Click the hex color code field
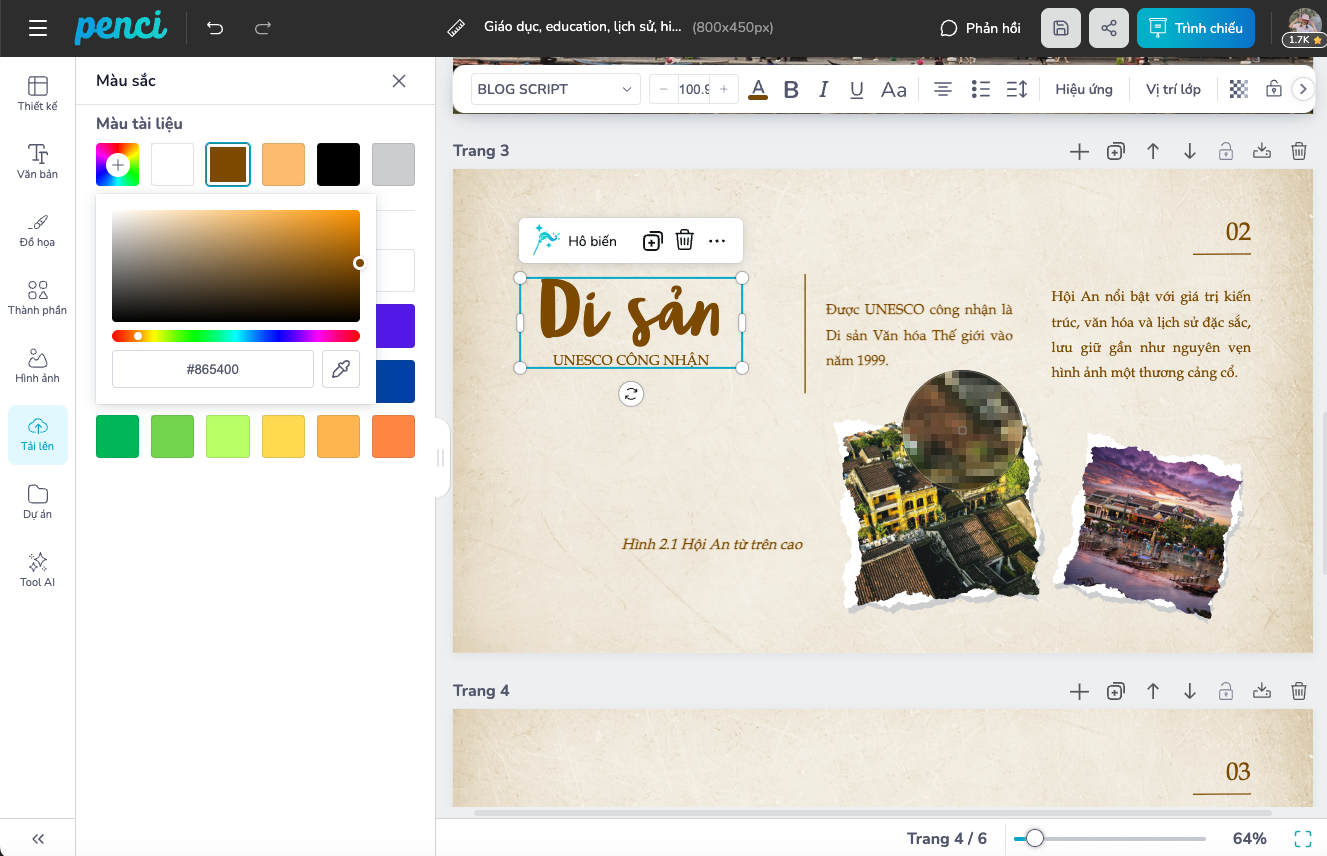 [x=213, y=369]
